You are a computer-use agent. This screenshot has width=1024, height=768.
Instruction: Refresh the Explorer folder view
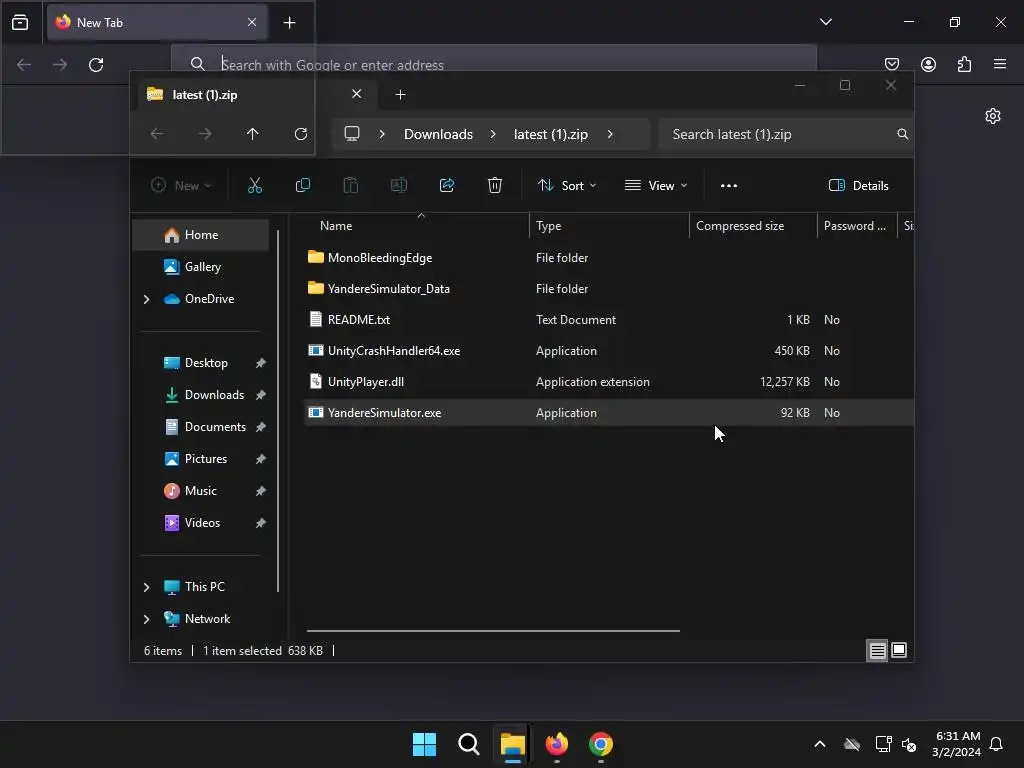tap(300, 134)
